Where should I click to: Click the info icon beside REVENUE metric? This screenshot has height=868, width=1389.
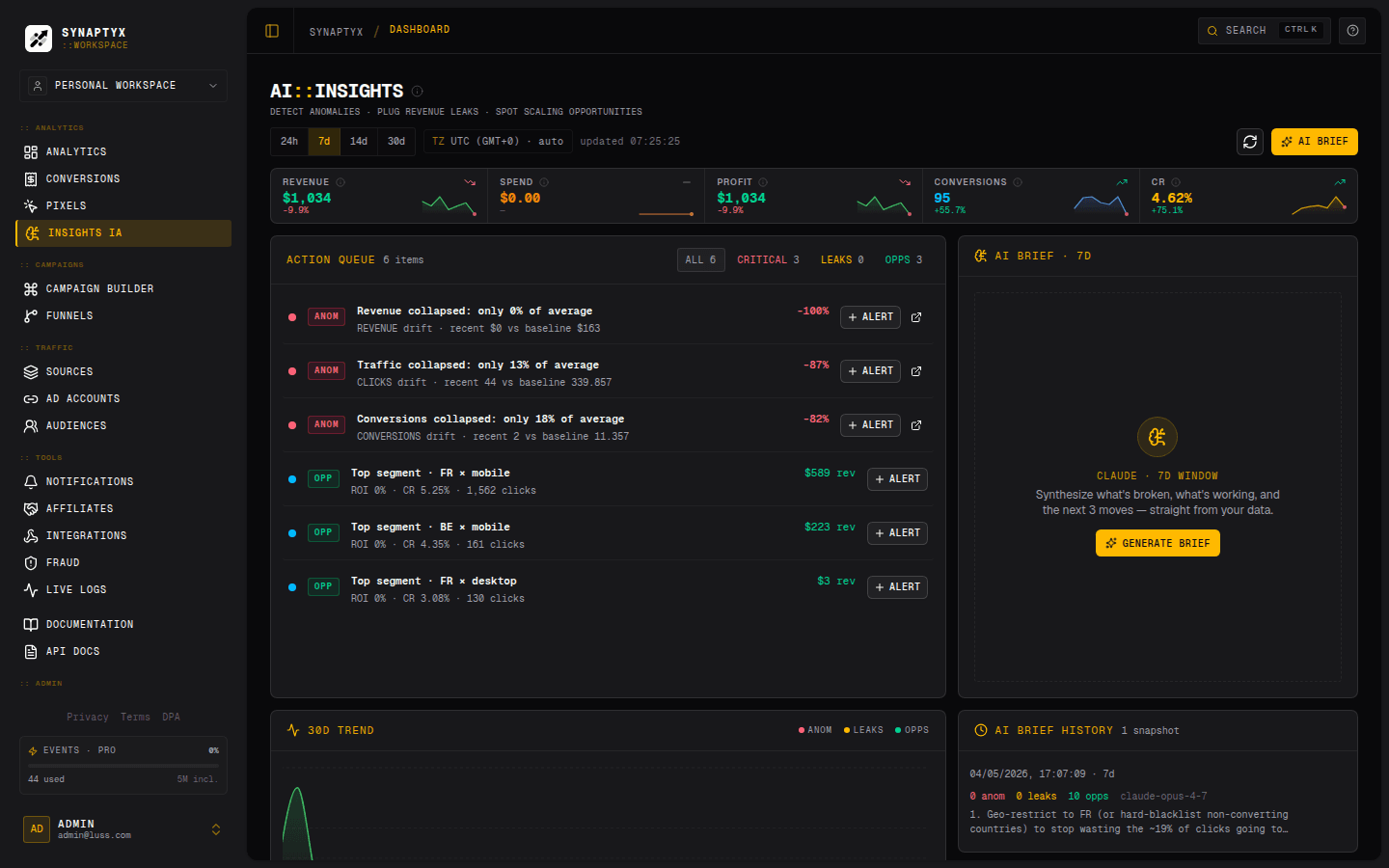coord(340,182)
